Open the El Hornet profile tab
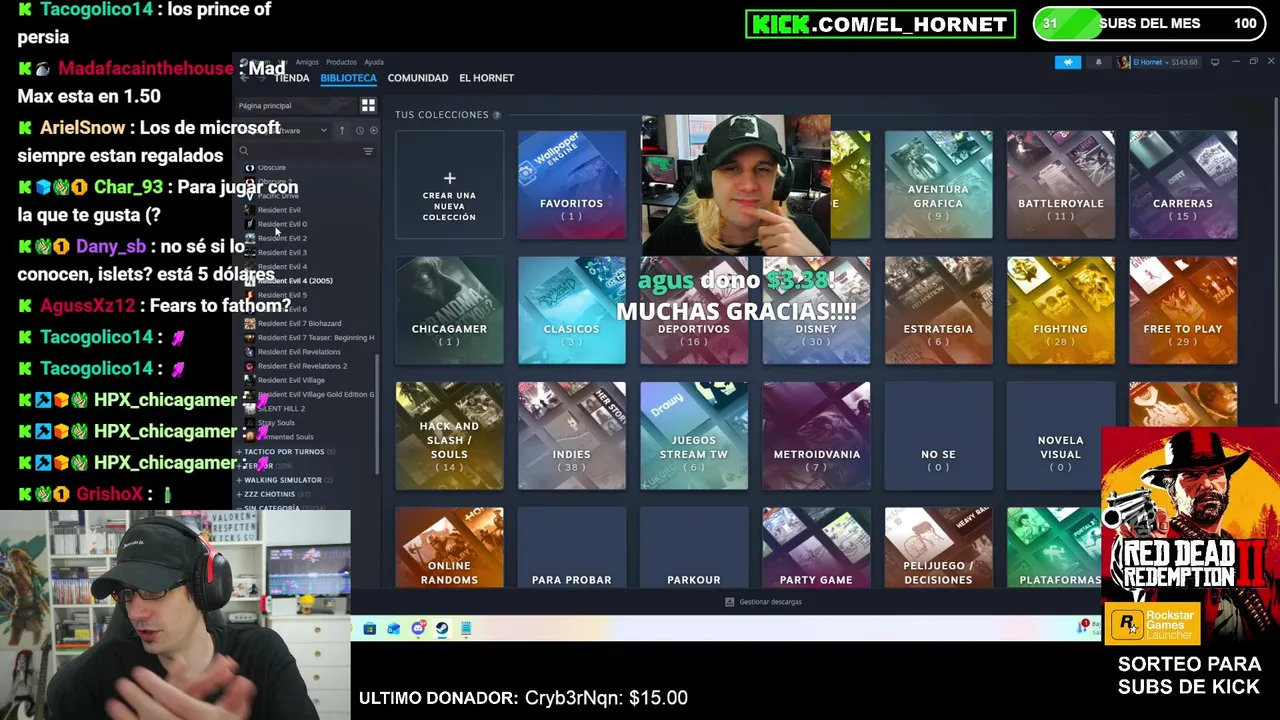The width and height of the screenshot is (1280, 720). tap(486, 78)
